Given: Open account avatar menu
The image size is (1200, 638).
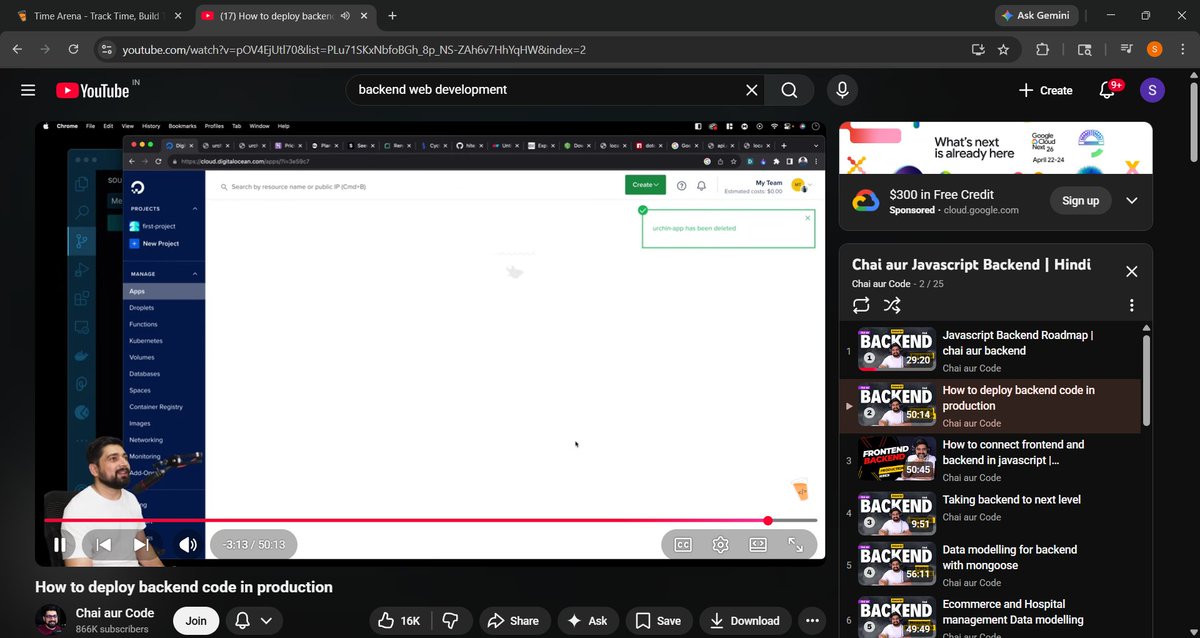Looking at the screenshot, I should [1152, 90].
